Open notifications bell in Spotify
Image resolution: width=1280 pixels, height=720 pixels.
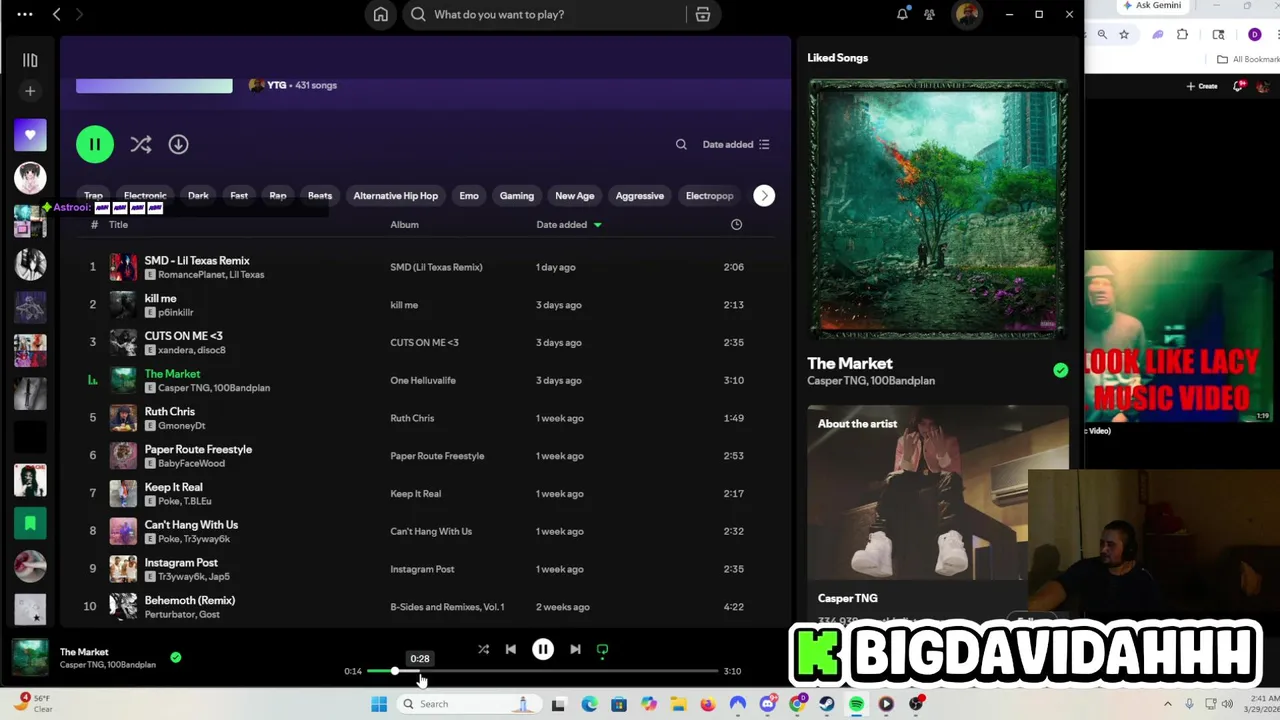pyautogui.click(x=902, y=14)
